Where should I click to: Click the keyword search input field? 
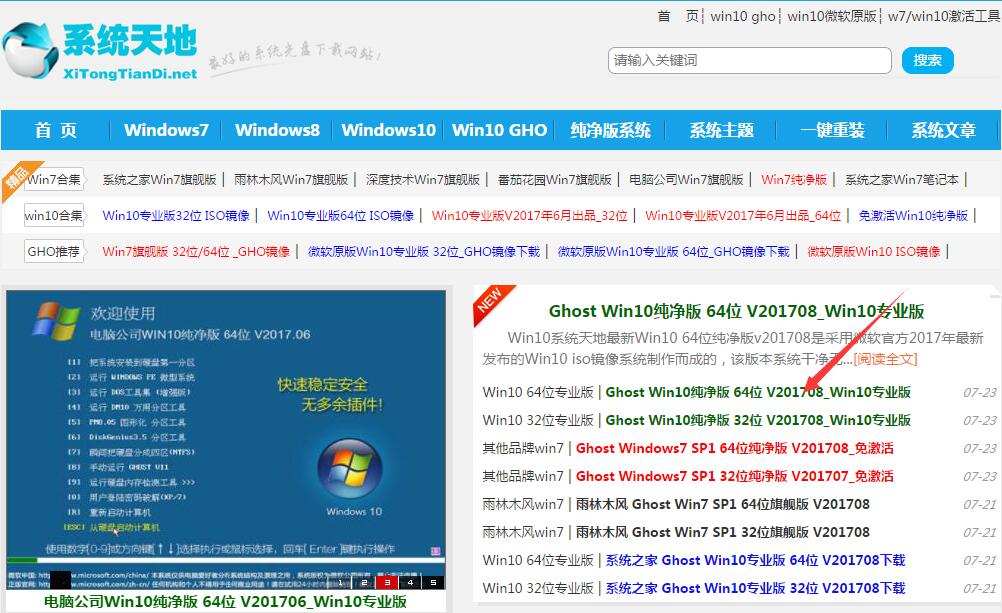pos(750,60)
